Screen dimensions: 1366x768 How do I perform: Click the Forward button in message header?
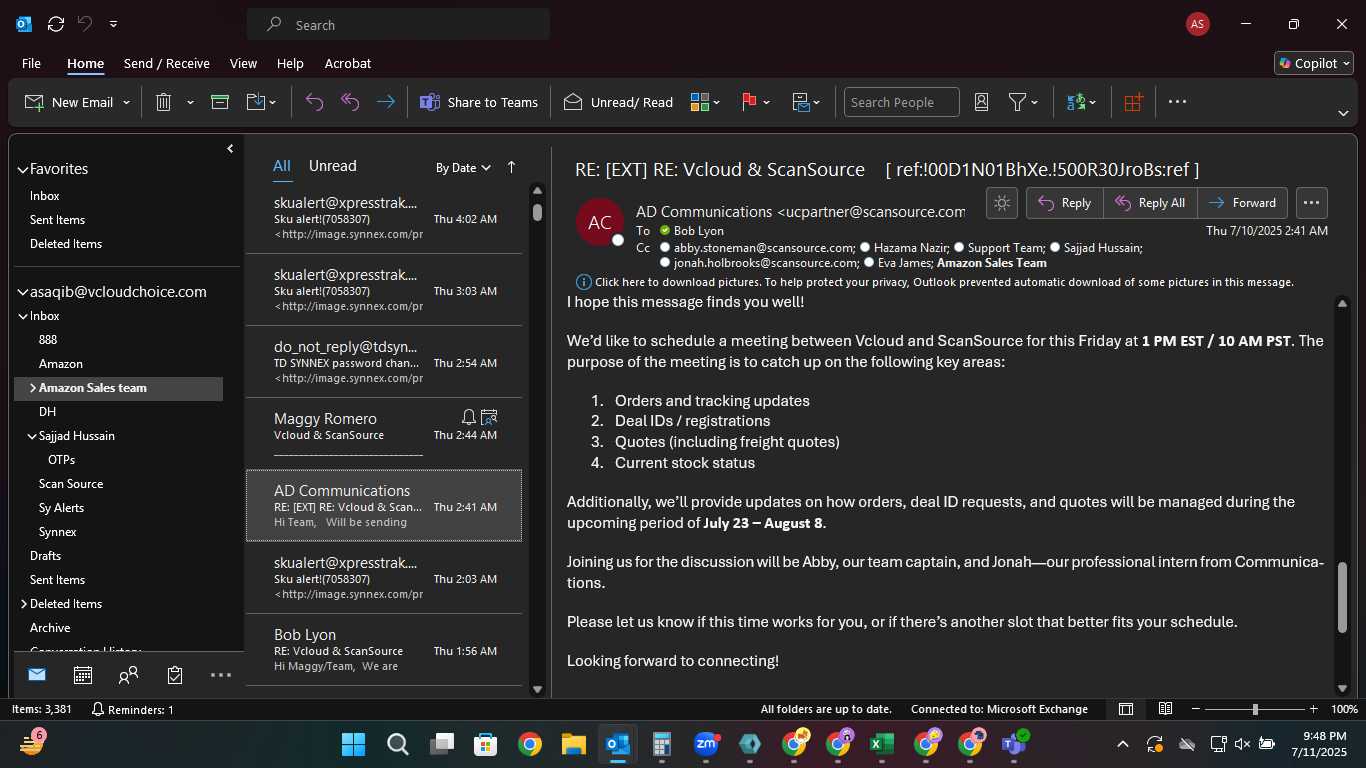(x=1242, y=203)
